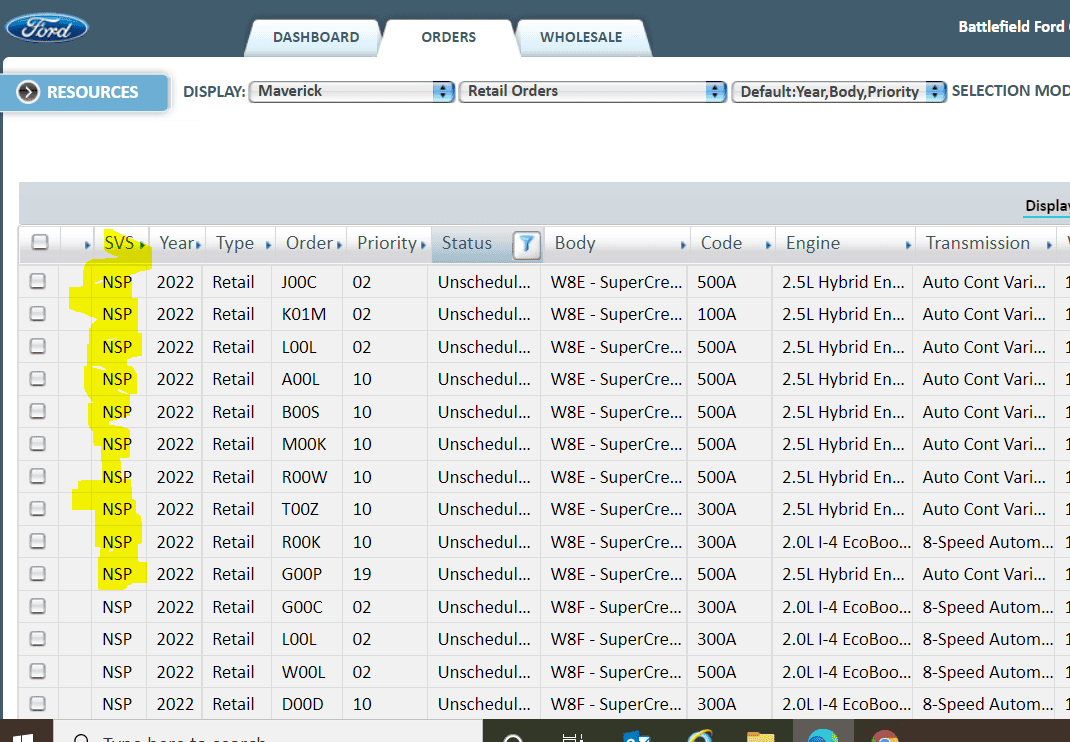Click Battlefield Ford dealer name
The width and height of the screenshot is (1070, 742).
1013,27
